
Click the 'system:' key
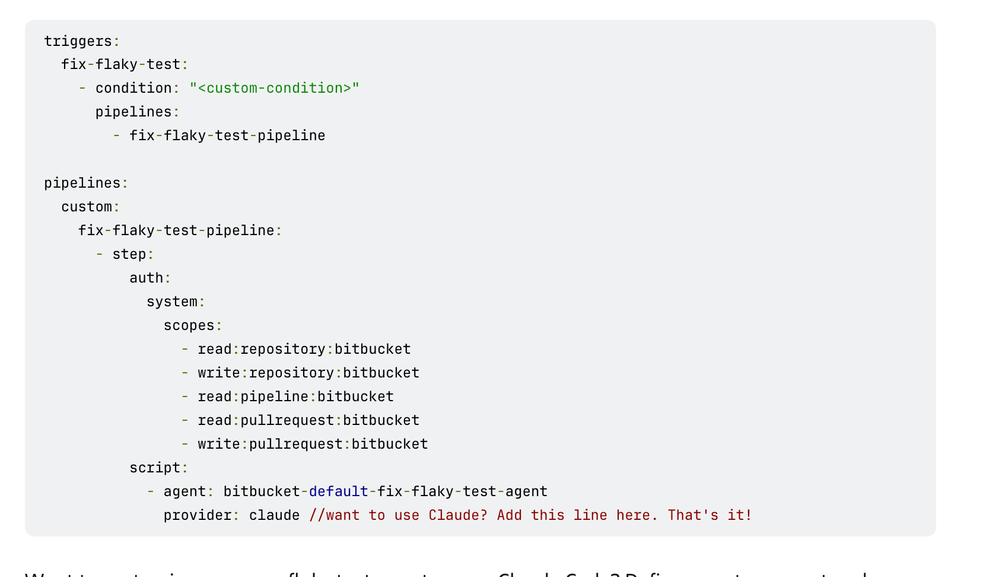click(x=175, y=302)
